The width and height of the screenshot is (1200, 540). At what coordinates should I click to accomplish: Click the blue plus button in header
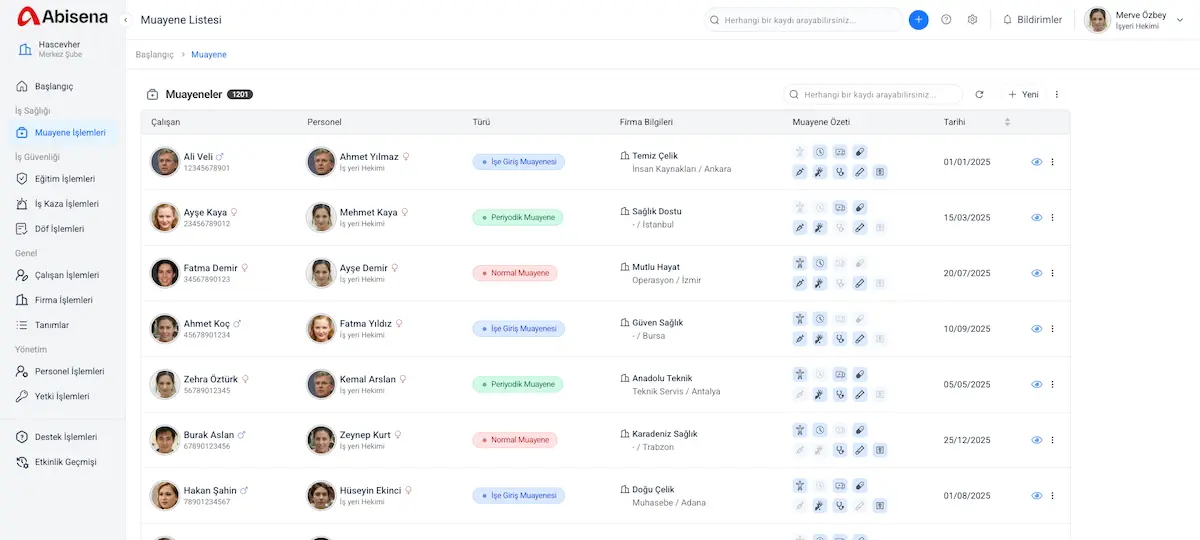pyautogui.click(x=918, y=20)
